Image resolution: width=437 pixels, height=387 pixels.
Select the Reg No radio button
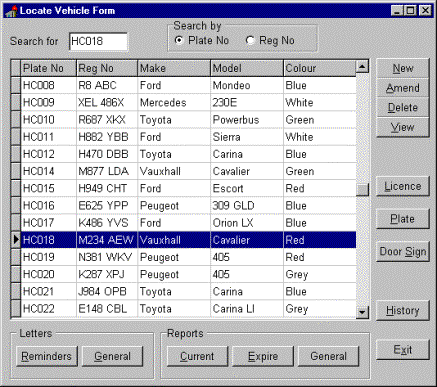pos(250,40)
